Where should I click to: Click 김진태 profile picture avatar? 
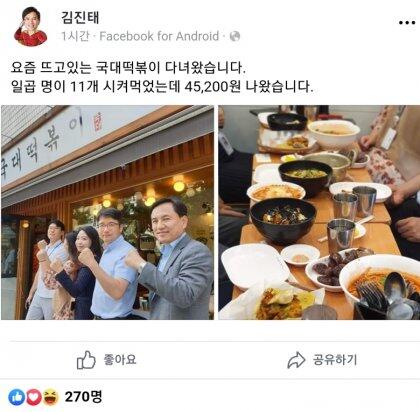pyautogui.click(x=30, y=27)
